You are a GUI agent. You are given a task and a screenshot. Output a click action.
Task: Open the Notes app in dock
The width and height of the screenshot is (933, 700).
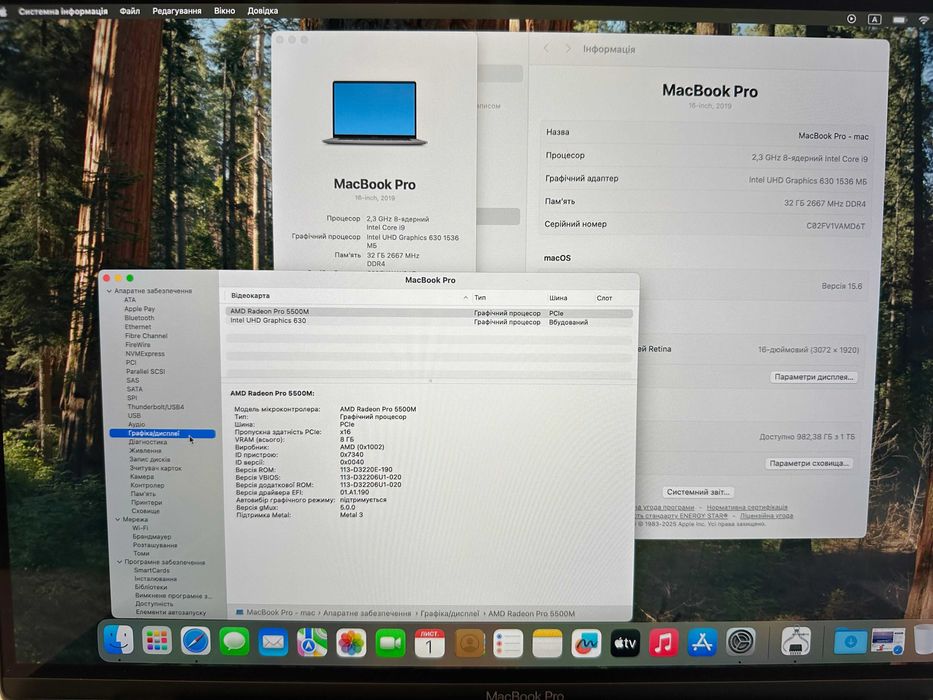[547, 643]
